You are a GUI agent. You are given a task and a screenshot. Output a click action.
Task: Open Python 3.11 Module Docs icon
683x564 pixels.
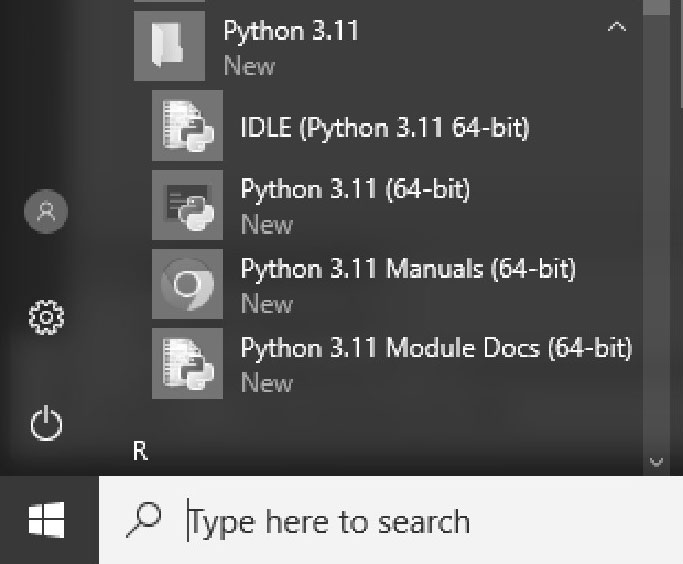click(187, 363)
